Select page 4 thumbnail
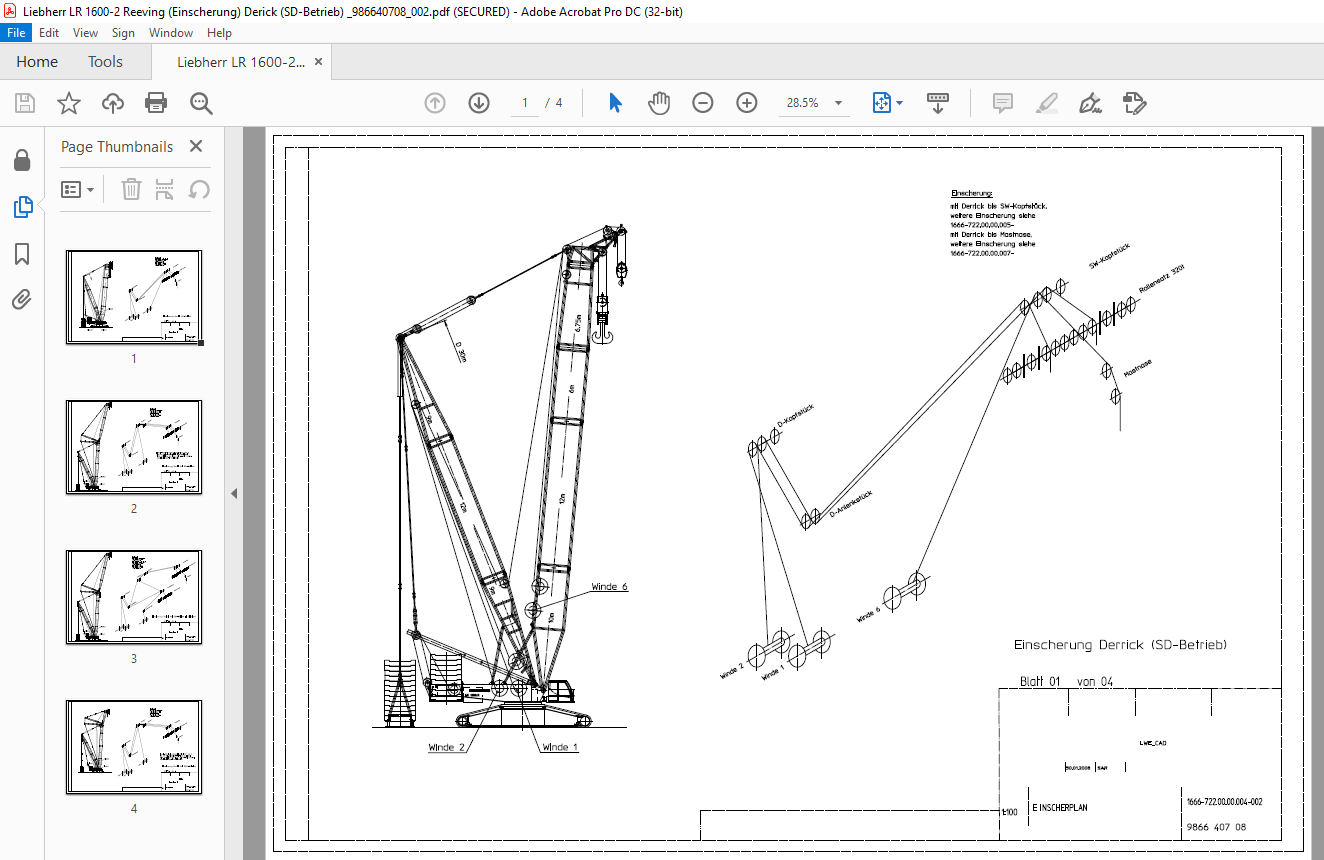This screenshot has height=860, width=1324. [134, 747]
